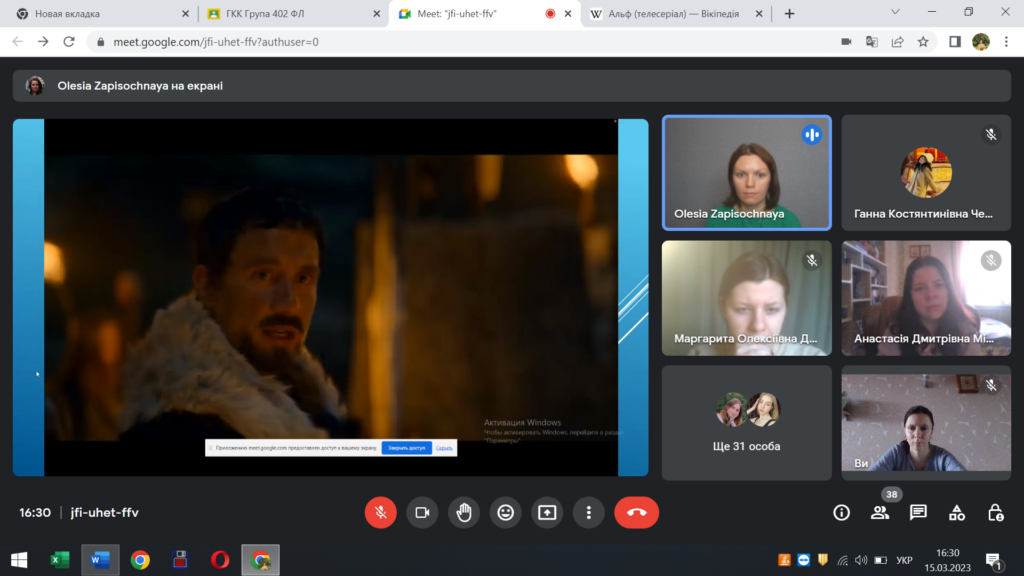The image size is (1024, 576).
Task: Open the emoji reactions panel
Action: (x=506, y=512)
